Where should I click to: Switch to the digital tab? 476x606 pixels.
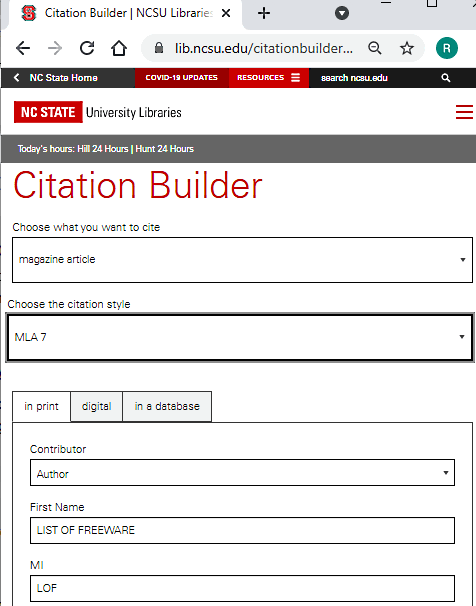click(97, 406)
